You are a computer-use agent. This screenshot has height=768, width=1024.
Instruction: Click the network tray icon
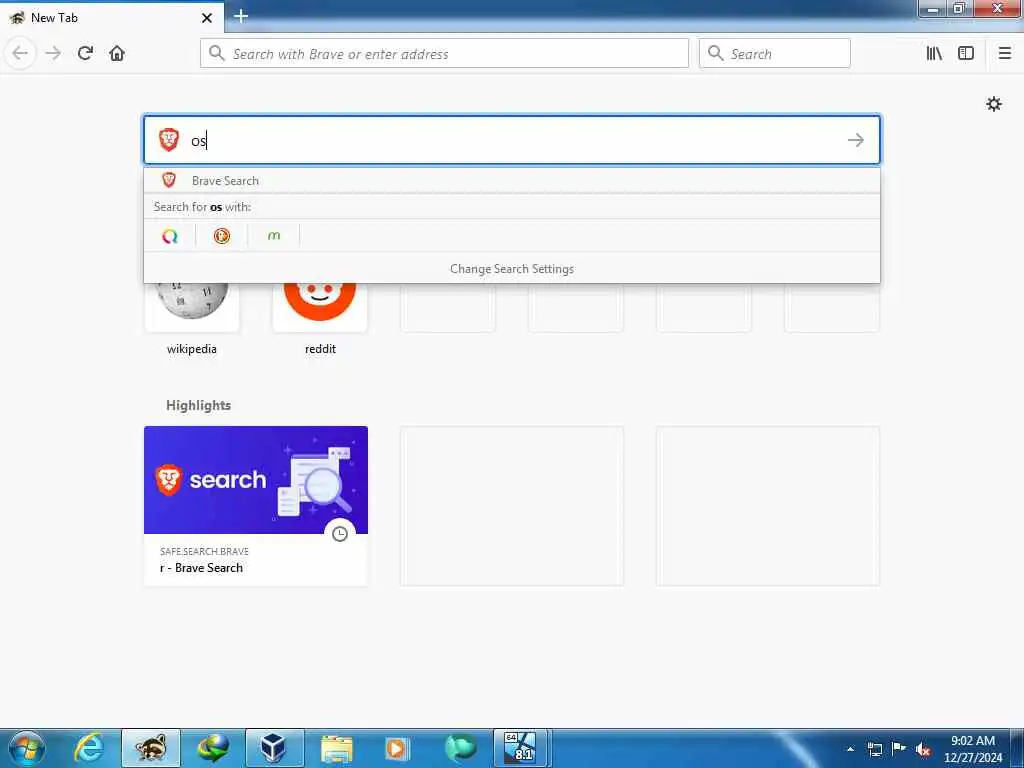[874, 749]
